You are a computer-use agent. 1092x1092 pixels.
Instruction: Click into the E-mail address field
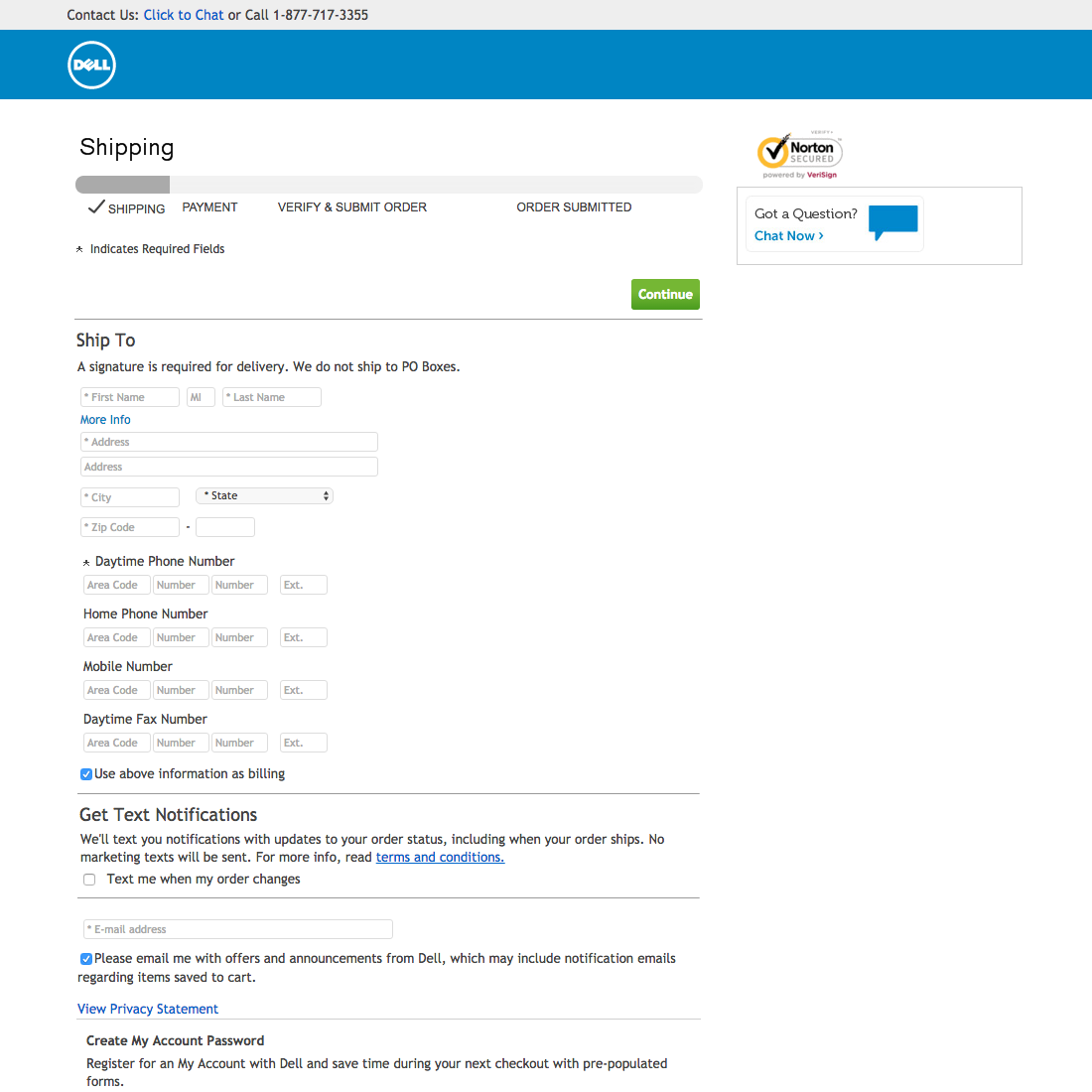(x=238, y=929)
